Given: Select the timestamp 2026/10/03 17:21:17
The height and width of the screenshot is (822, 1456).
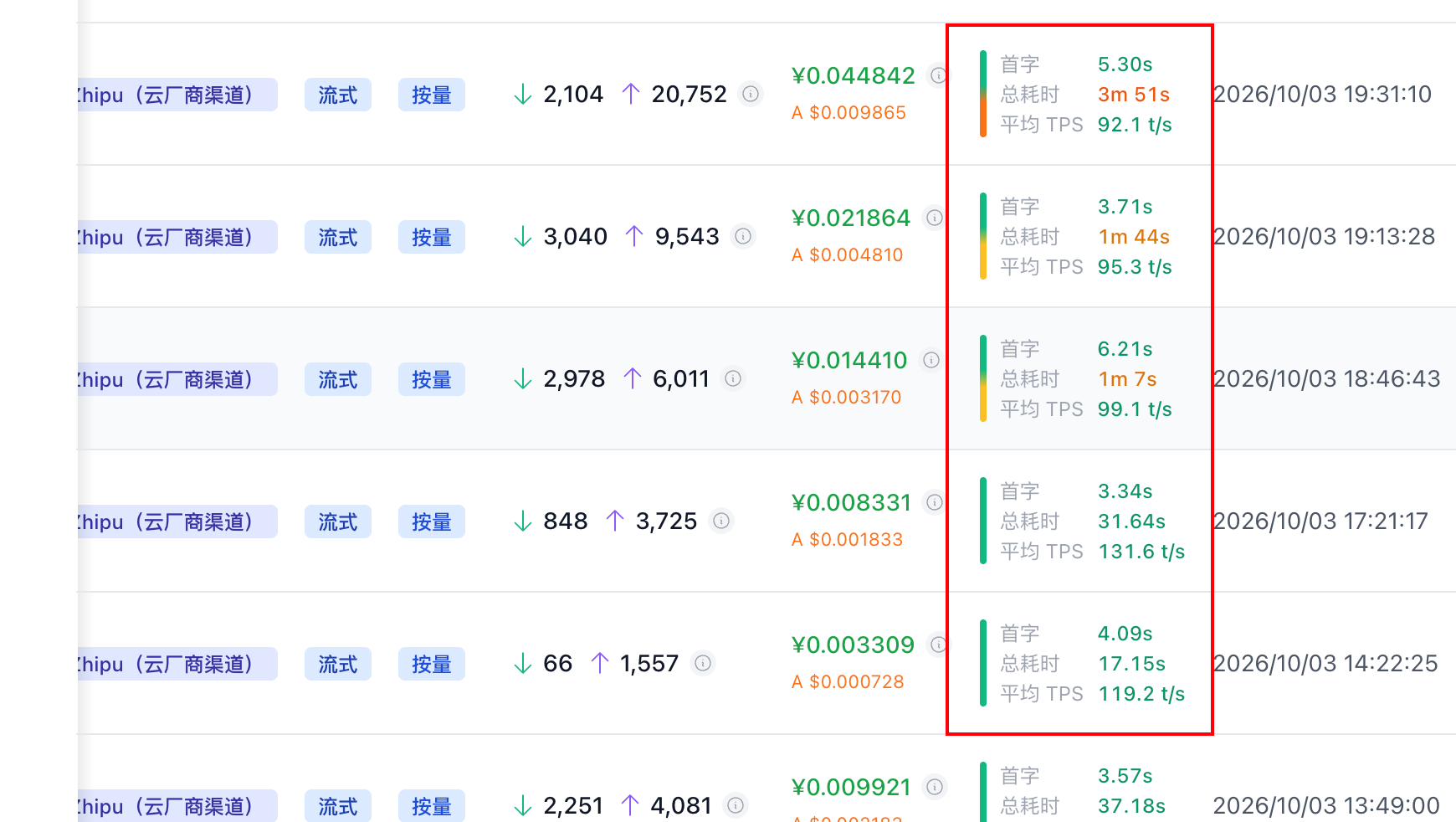Looking at the screenshot, I should point(1321,521).
